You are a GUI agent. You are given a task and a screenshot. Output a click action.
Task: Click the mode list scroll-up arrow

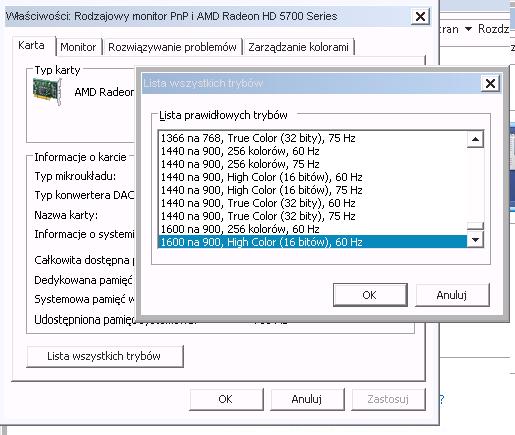475,139
